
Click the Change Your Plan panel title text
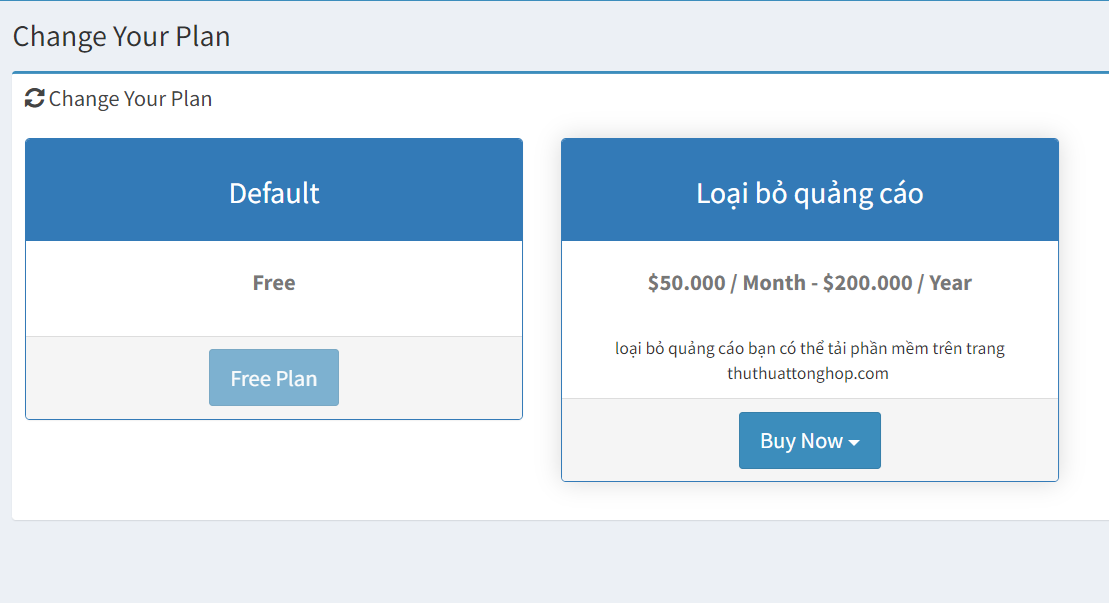[130, 99]
